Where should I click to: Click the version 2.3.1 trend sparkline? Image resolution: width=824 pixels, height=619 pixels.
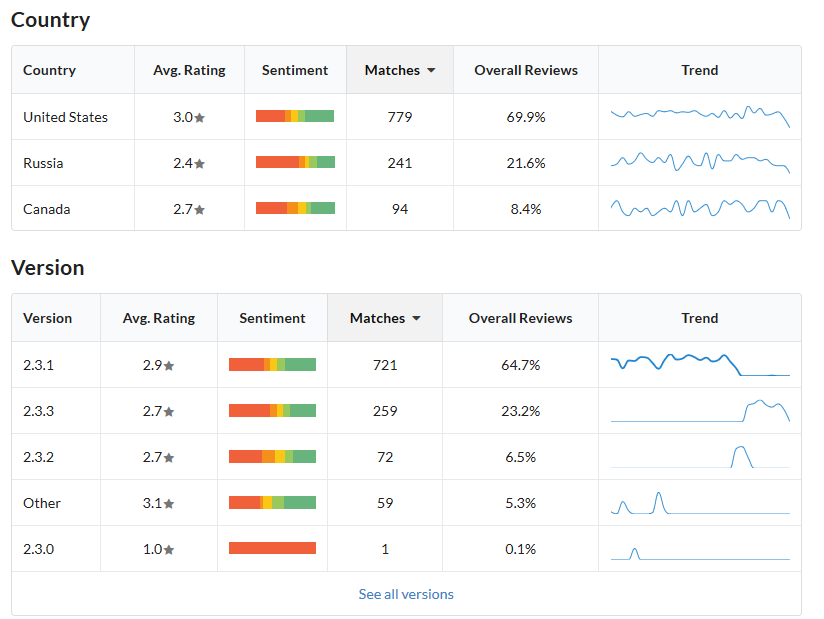[700, 364]
